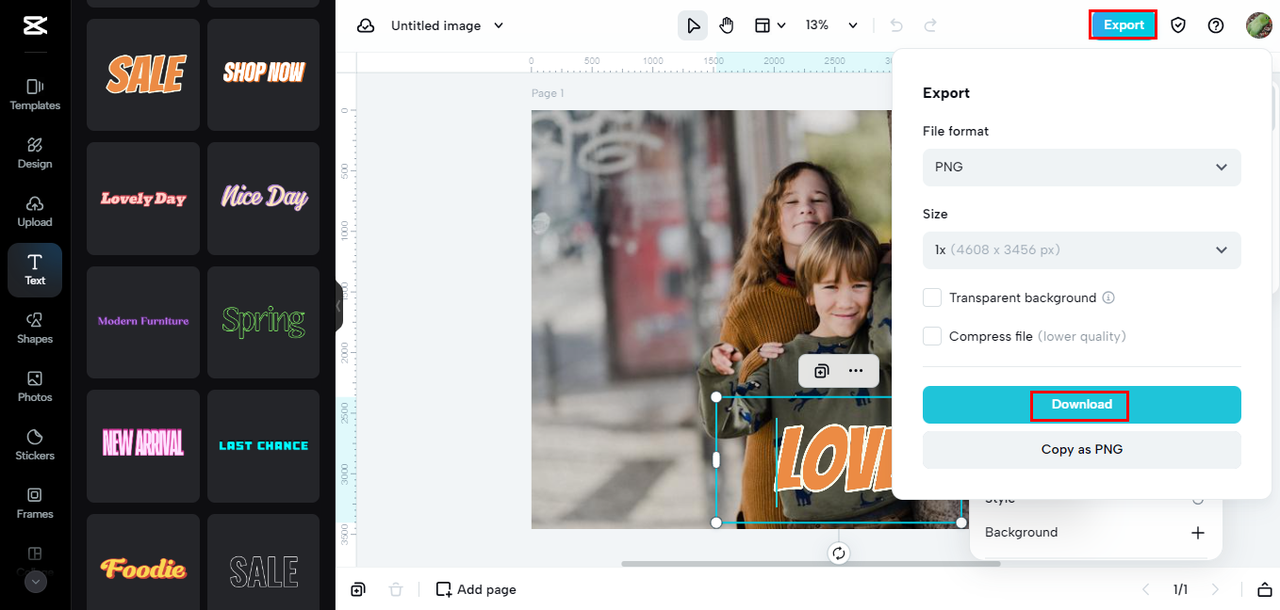Expand the Size 1x dropdown
This screenshot has width=1280, height=610.
[1081, 250]
